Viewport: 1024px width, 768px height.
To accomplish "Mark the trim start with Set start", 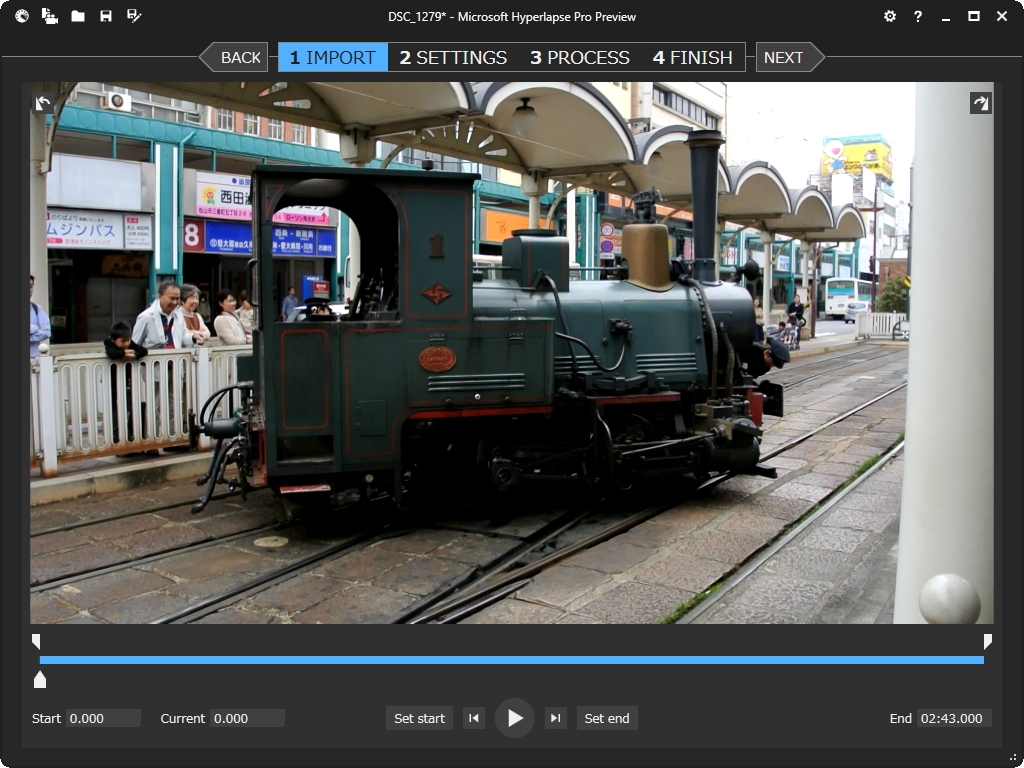I will pos(418,717).
